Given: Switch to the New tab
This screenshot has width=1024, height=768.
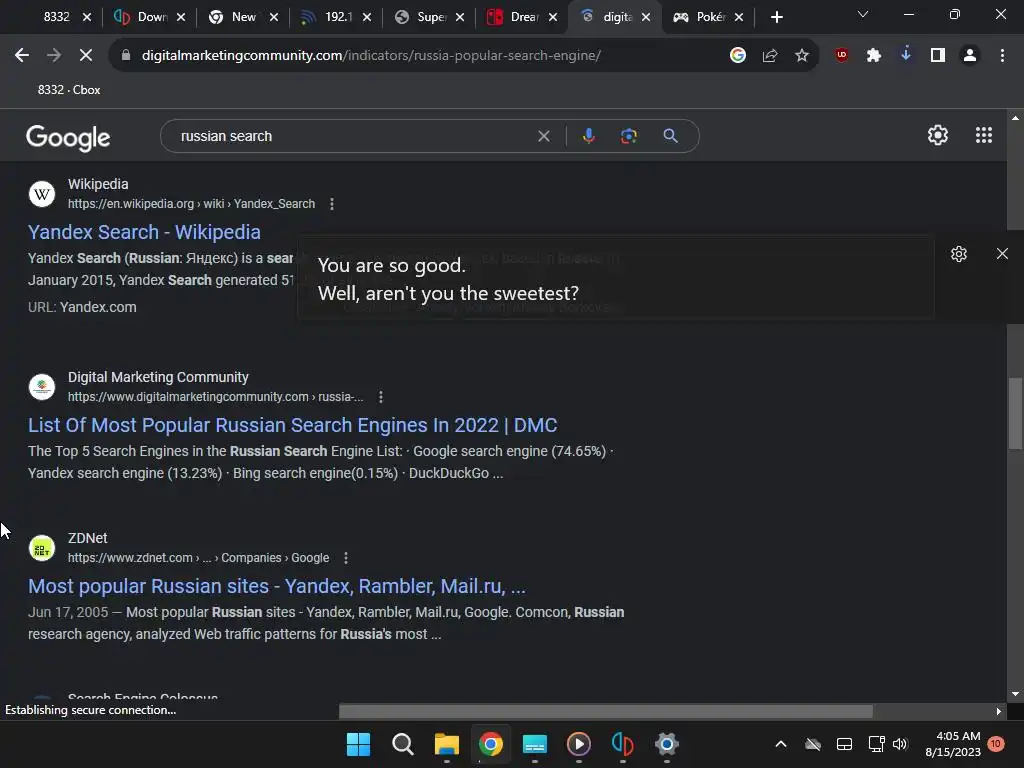Looking at the screenshot, I should click(243, 17).
